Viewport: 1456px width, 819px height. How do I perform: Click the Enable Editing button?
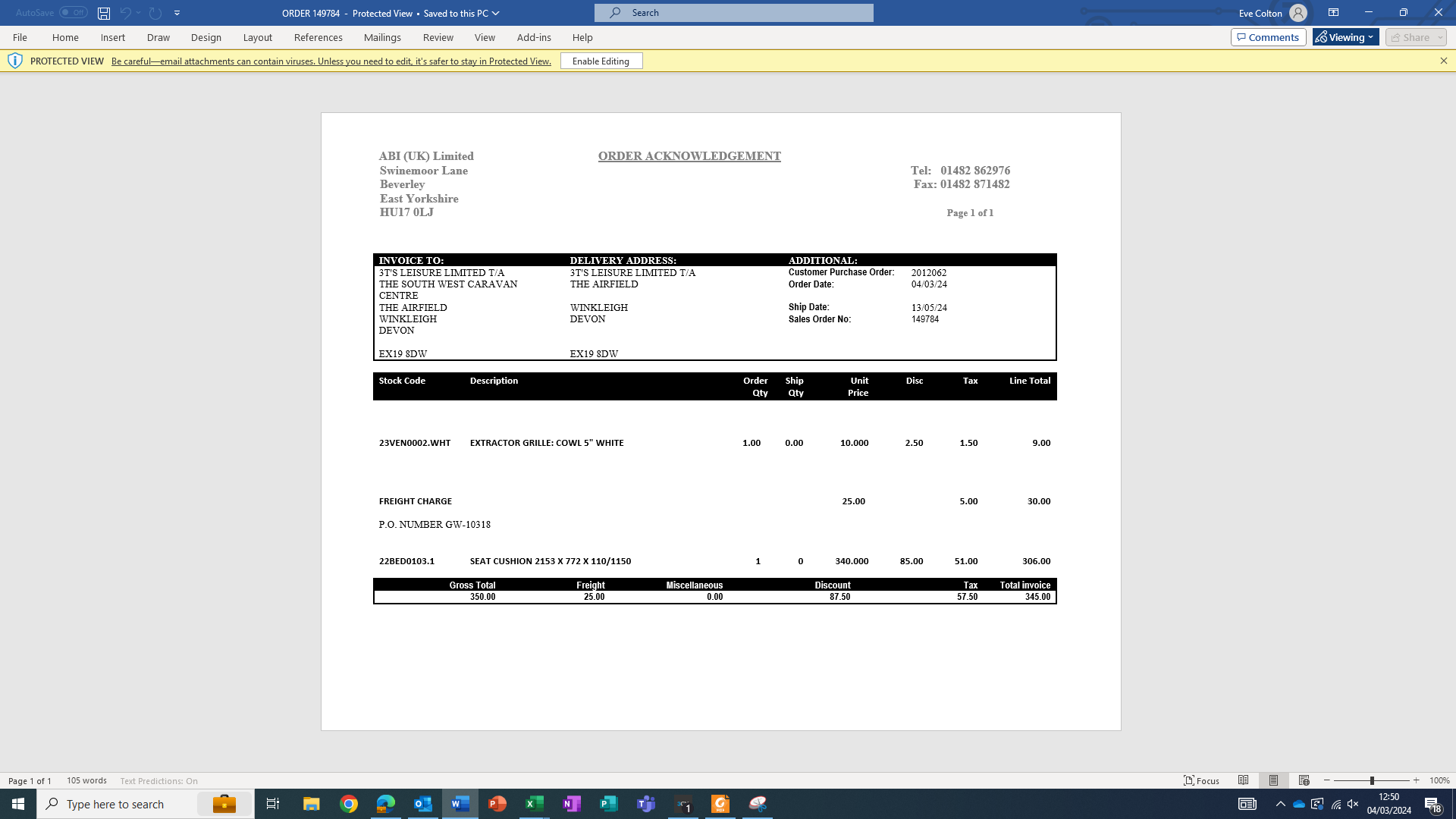[601, 61]
